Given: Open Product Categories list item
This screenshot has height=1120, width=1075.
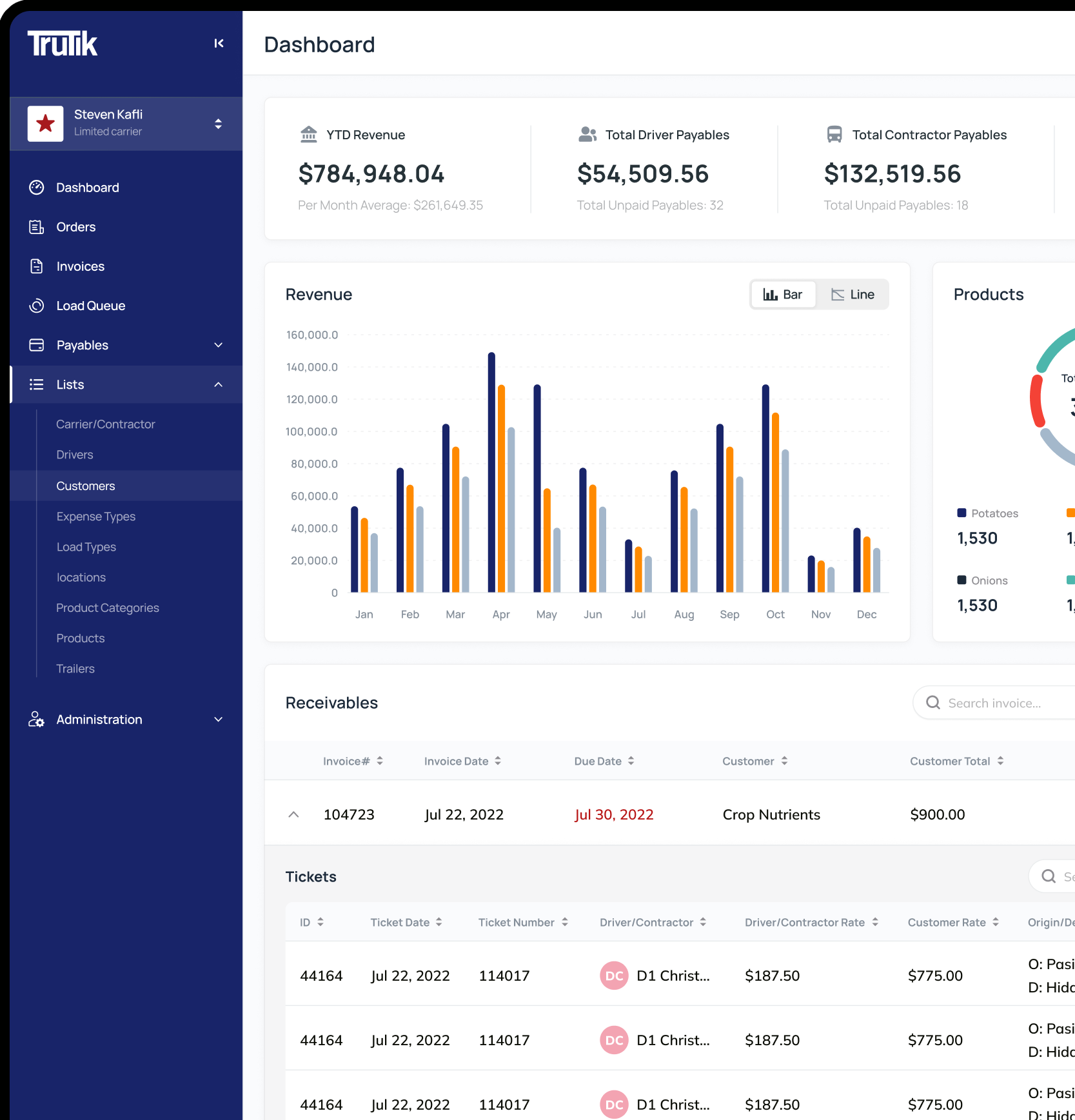Looking at the screenshot, I should pyautogui.click(x=108, y=608).
